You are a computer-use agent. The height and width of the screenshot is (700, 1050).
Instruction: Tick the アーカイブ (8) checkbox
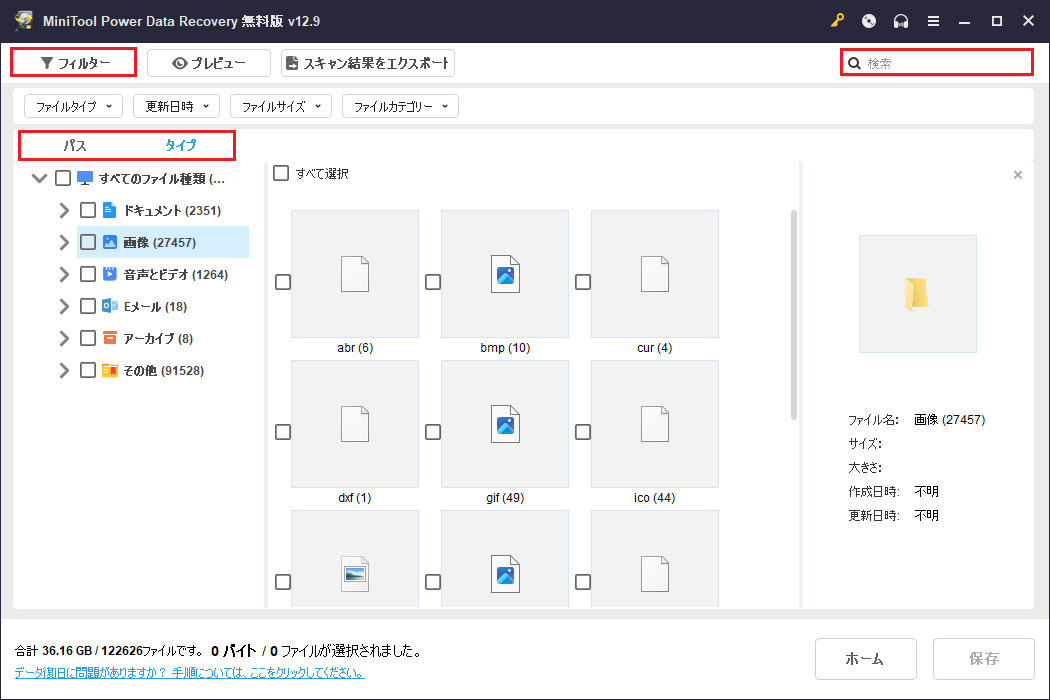pos(88,338)
